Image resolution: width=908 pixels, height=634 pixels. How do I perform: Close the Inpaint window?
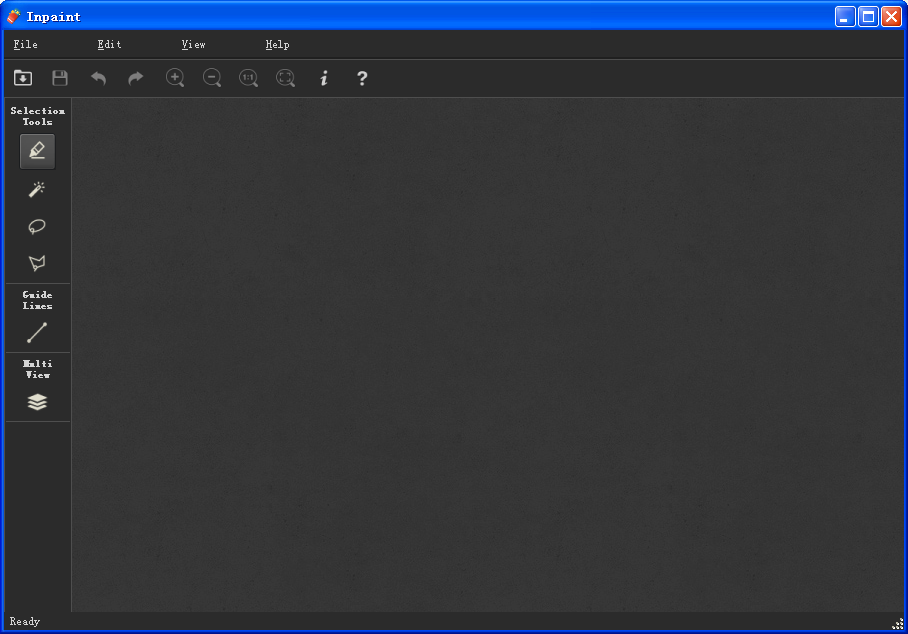tap(891, 17)
